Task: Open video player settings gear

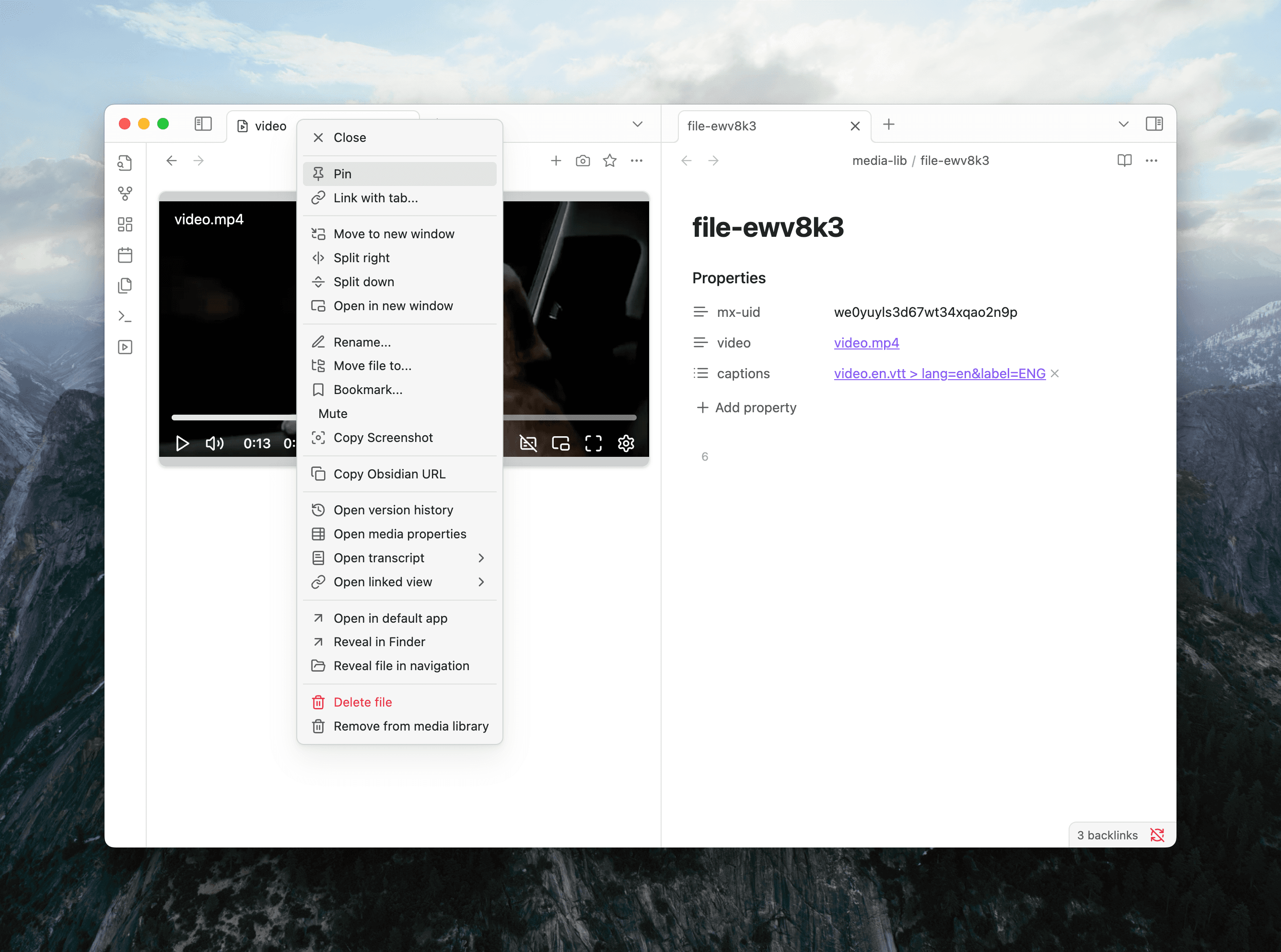Action: point(626,443)
